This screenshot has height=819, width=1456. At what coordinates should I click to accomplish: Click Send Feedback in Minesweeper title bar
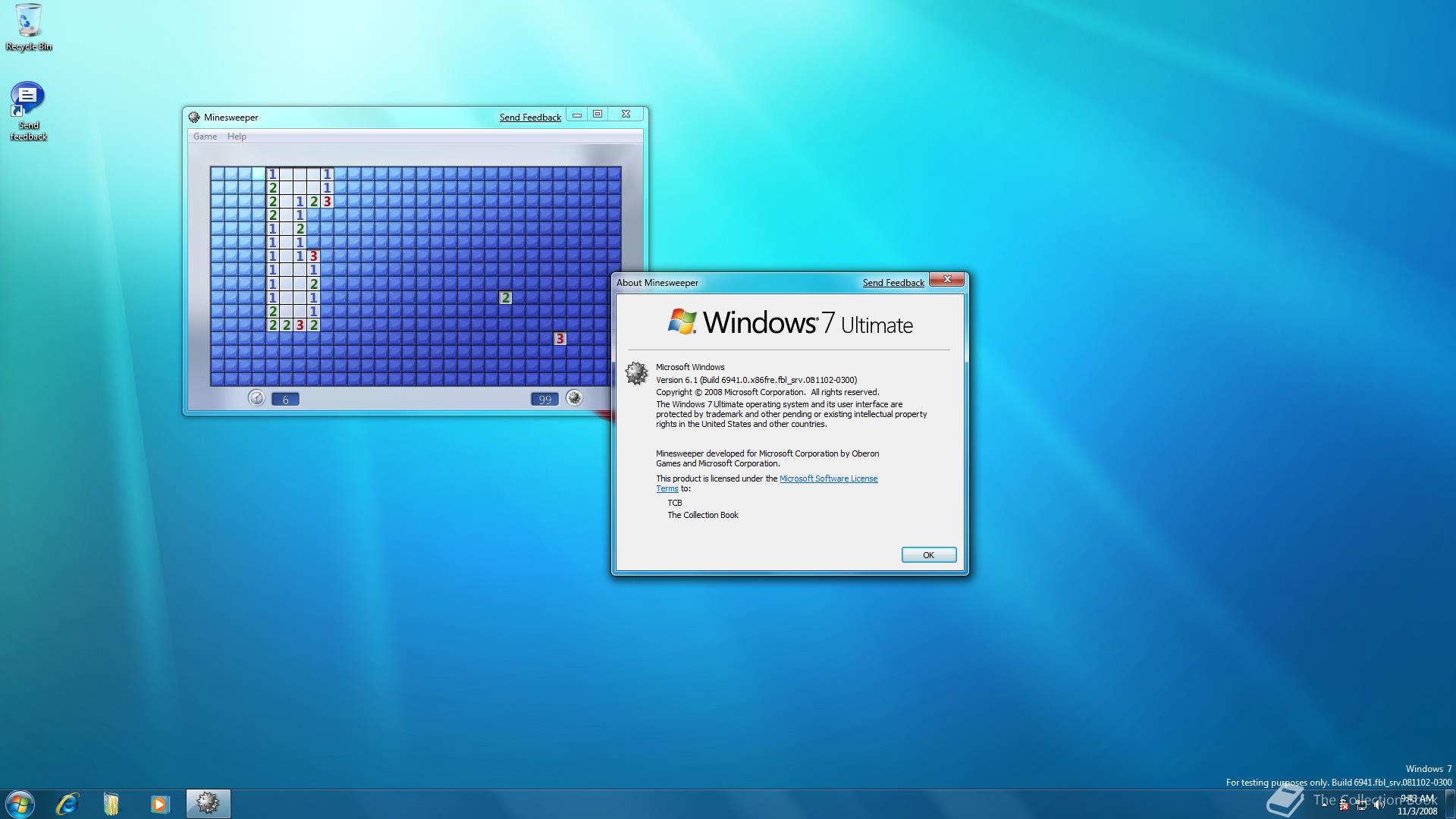[530, 118]
